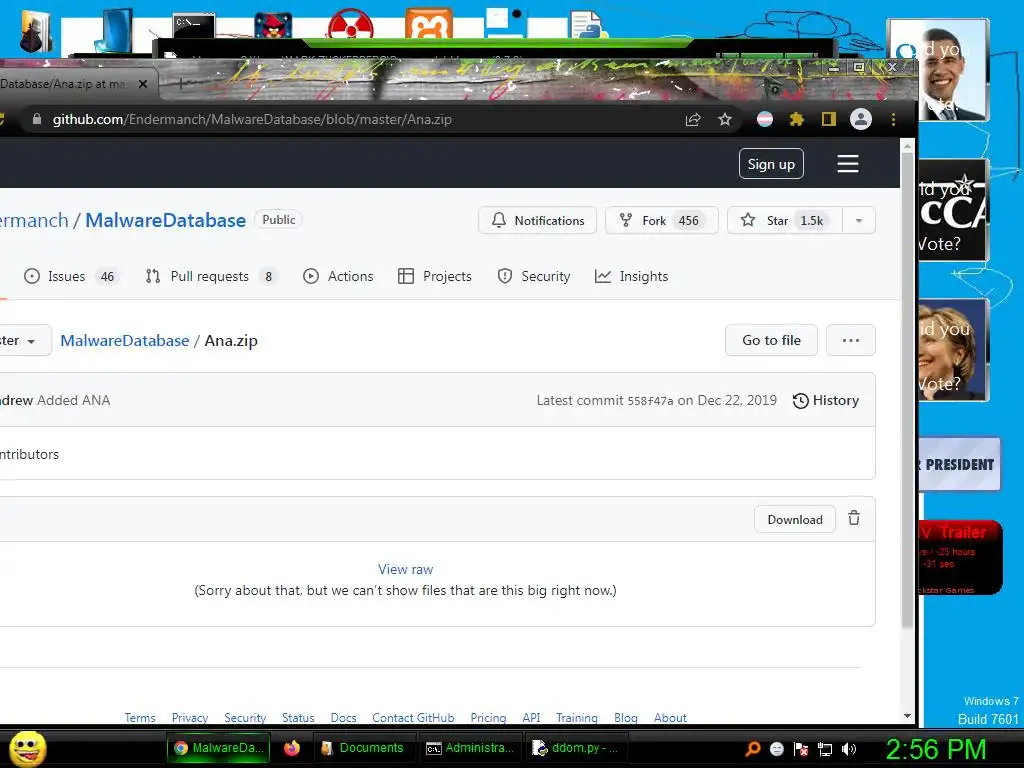
Task: Click the striped flag extension icon
Action: tap(765, 120)
